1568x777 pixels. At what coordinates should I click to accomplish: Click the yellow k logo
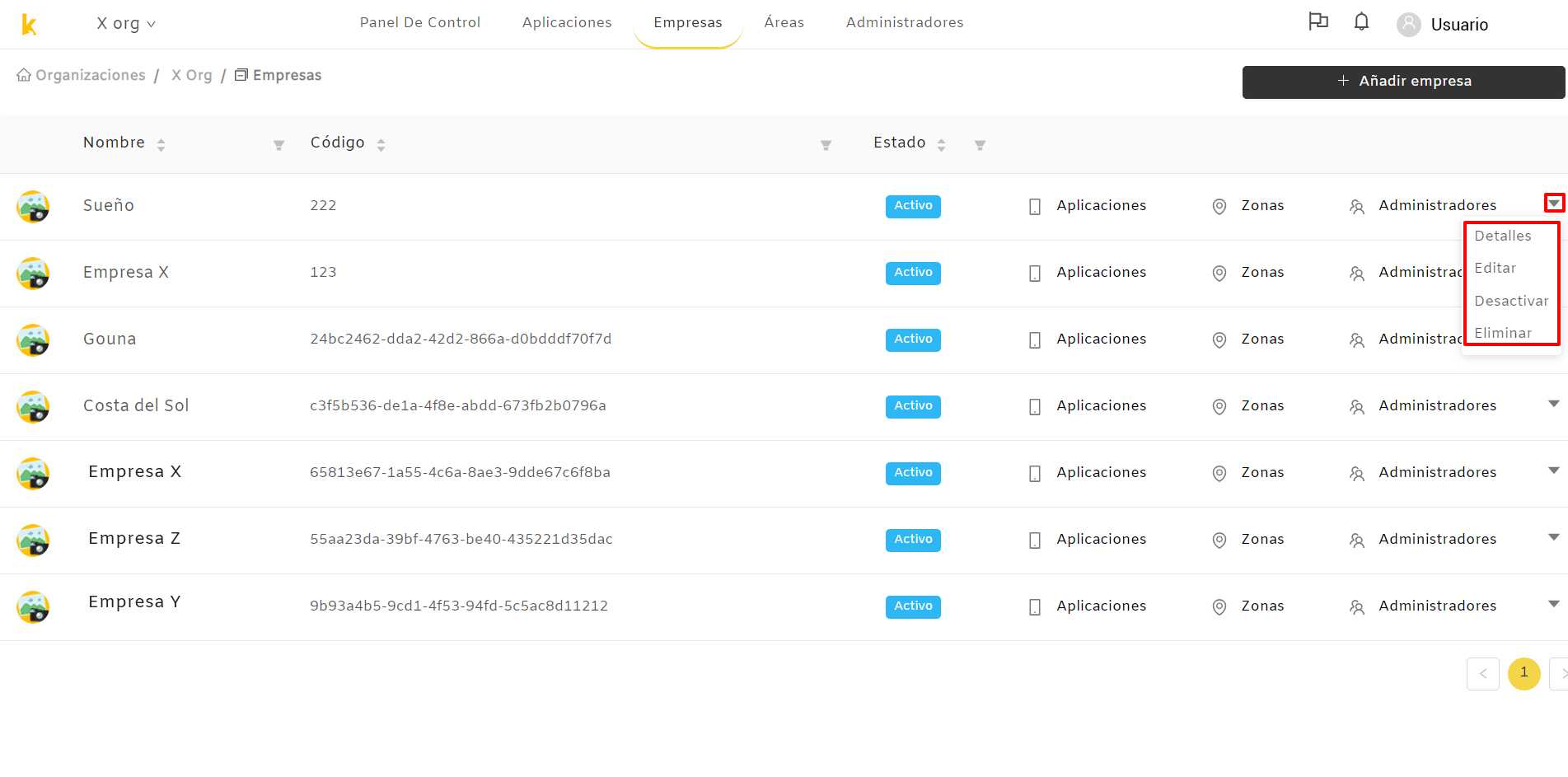click(29, 25)
